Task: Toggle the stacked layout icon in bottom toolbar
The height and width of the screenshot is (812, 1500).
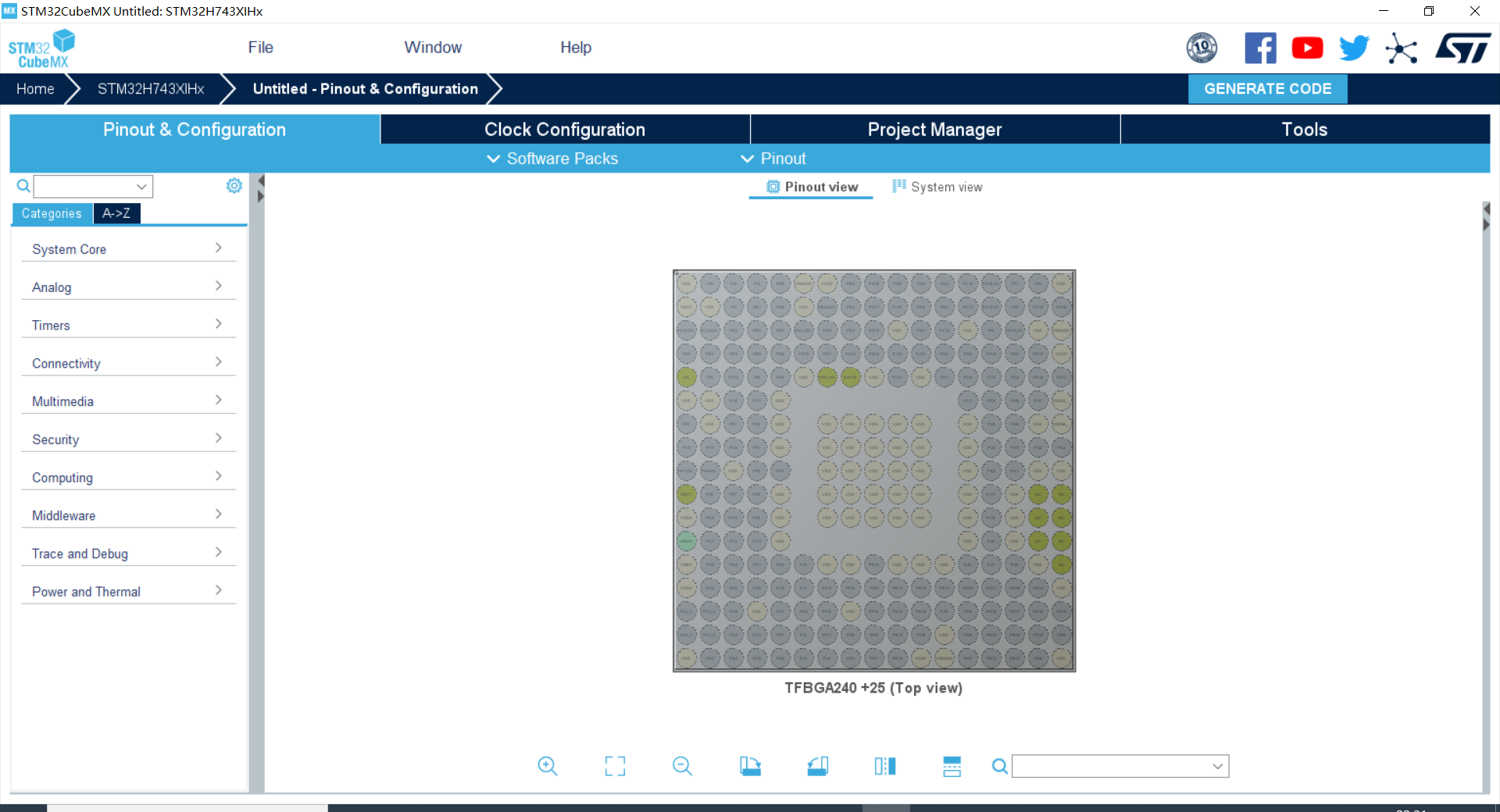Action: (x=952, y=766)
